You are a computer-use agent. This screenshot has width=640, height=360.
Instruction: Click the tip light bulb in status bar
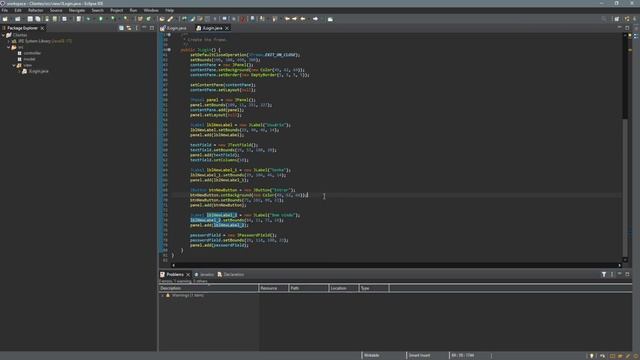point(591,356)
